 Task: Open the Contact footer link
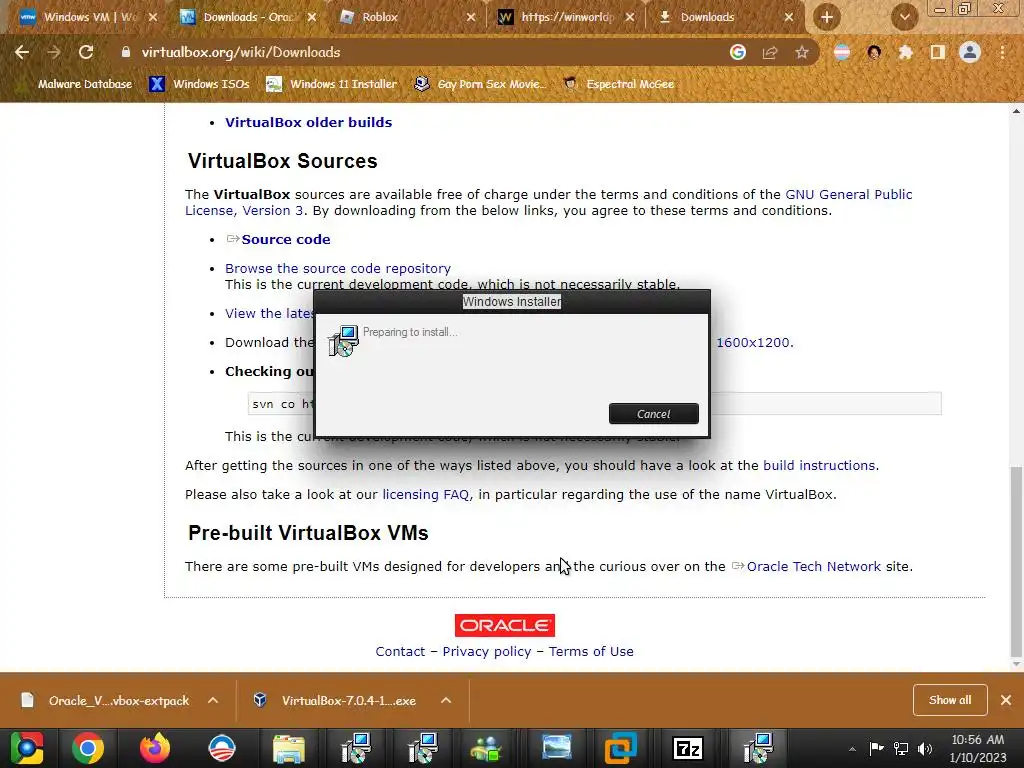coord(400,651)
